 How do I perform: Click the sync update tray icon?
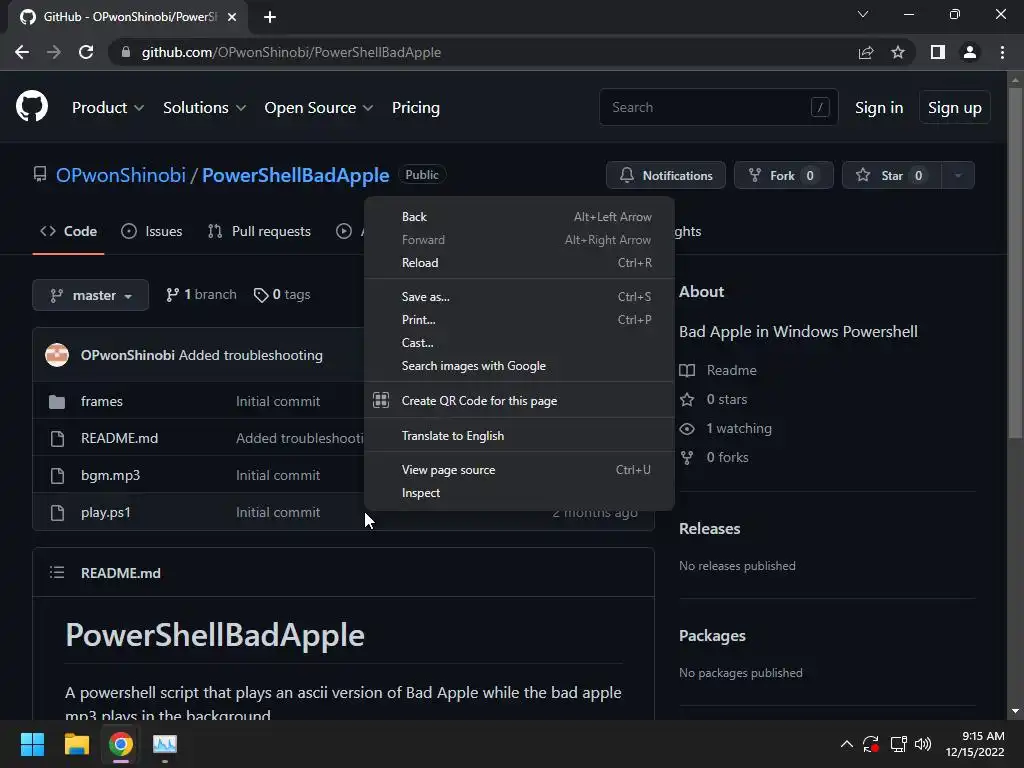pyautogui.click(x=871, y=744)
